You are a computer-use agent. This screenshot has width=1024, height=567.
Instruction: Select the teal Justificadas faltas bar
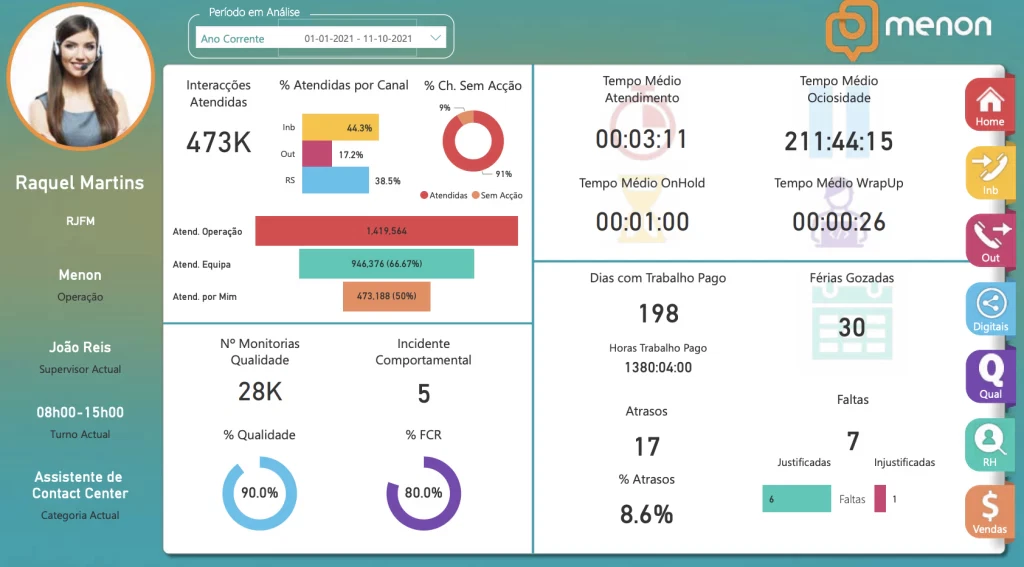[796, 499]
